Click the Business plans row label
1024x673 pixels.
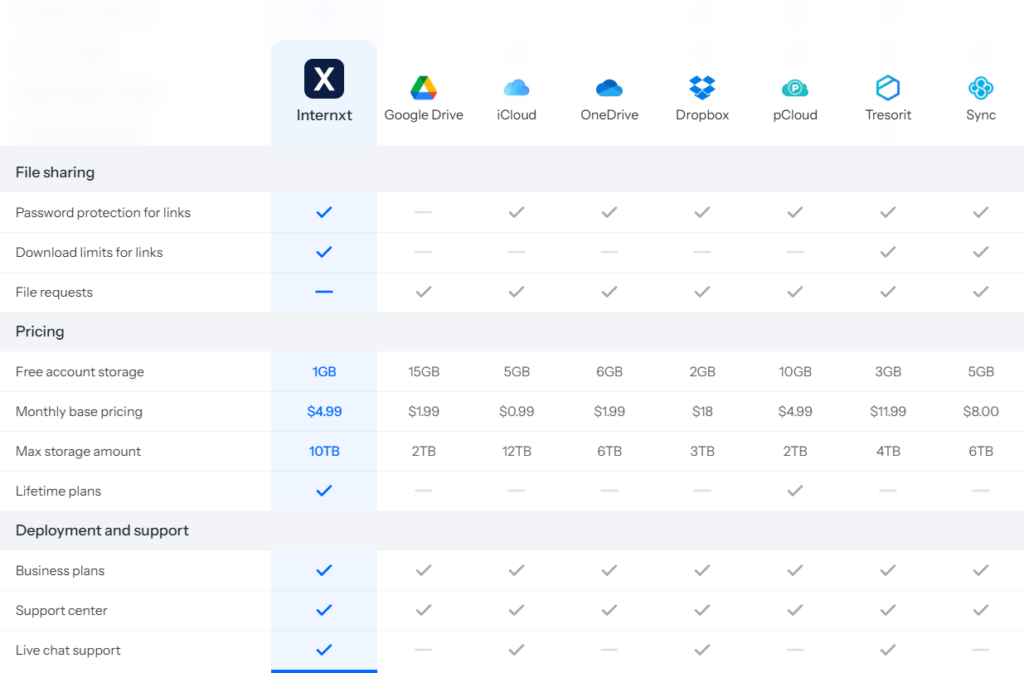point(60,571)
